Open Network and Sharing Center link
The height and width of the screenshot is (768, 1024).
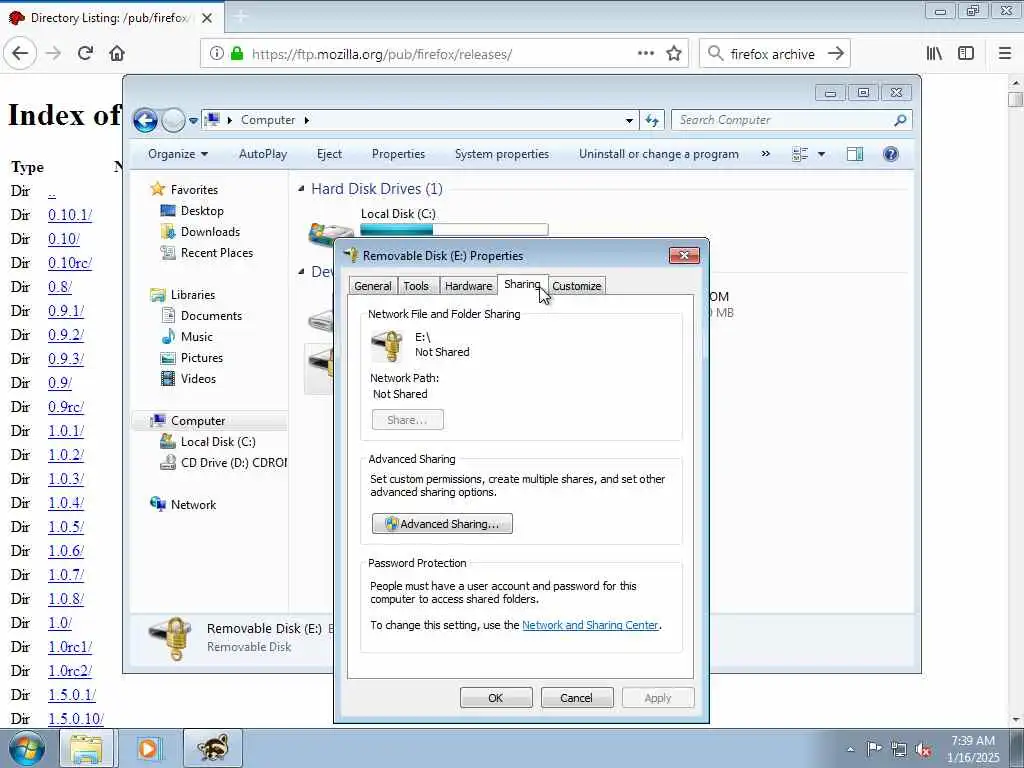(x=590, y=625)
